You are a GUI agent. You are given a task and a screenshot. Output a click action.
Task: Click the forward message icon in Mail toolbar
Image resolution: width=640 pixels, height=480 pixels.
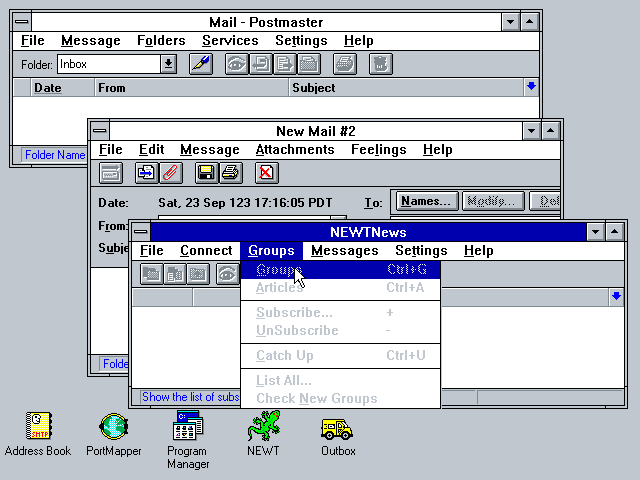pos(285,64)
